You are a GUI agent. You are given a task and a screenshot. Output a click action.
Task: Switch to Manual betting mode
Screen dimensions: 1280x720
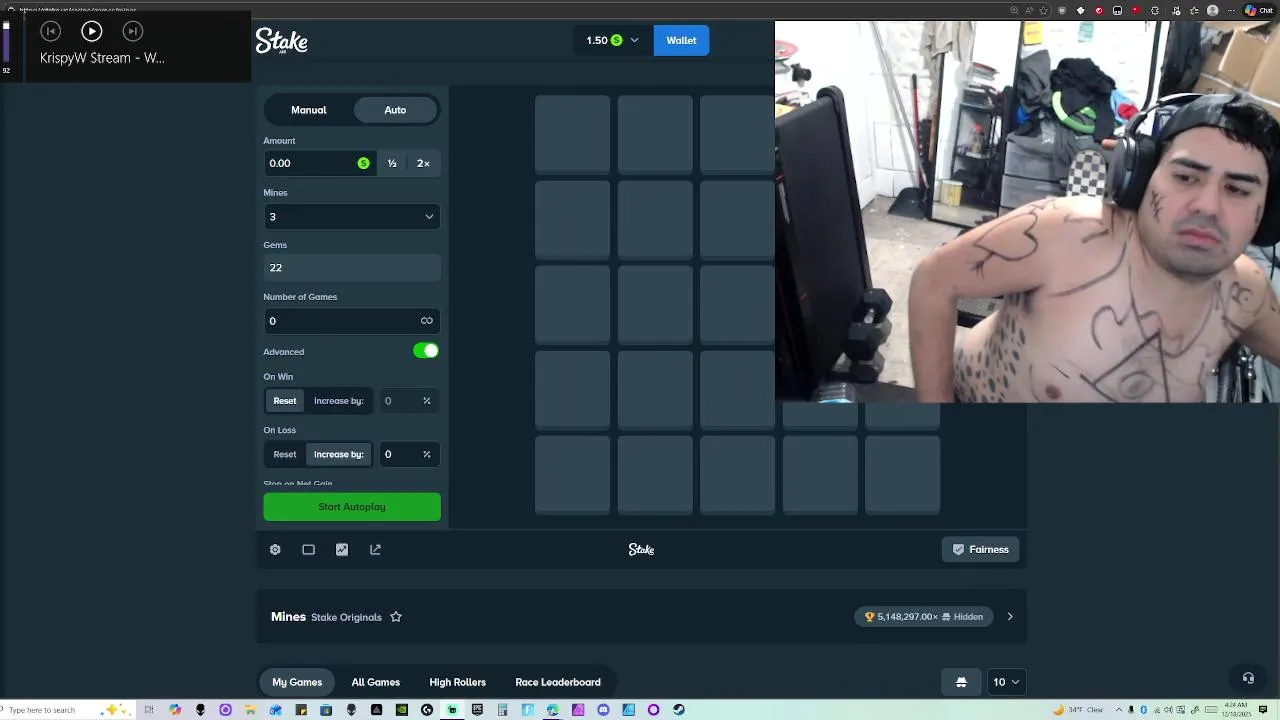coord(309,110)
